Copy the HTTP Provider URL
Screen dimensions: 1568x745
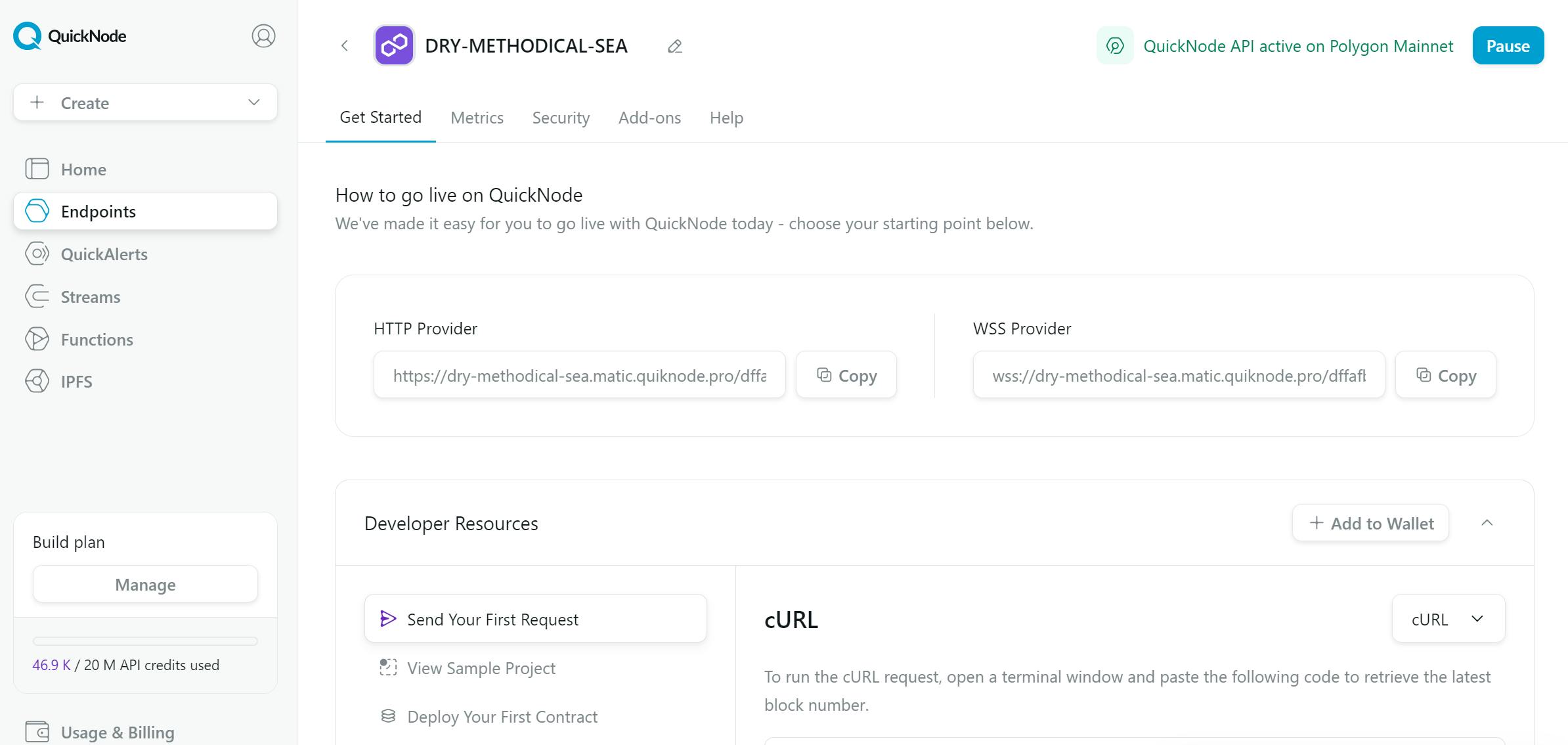coord(846,374)
